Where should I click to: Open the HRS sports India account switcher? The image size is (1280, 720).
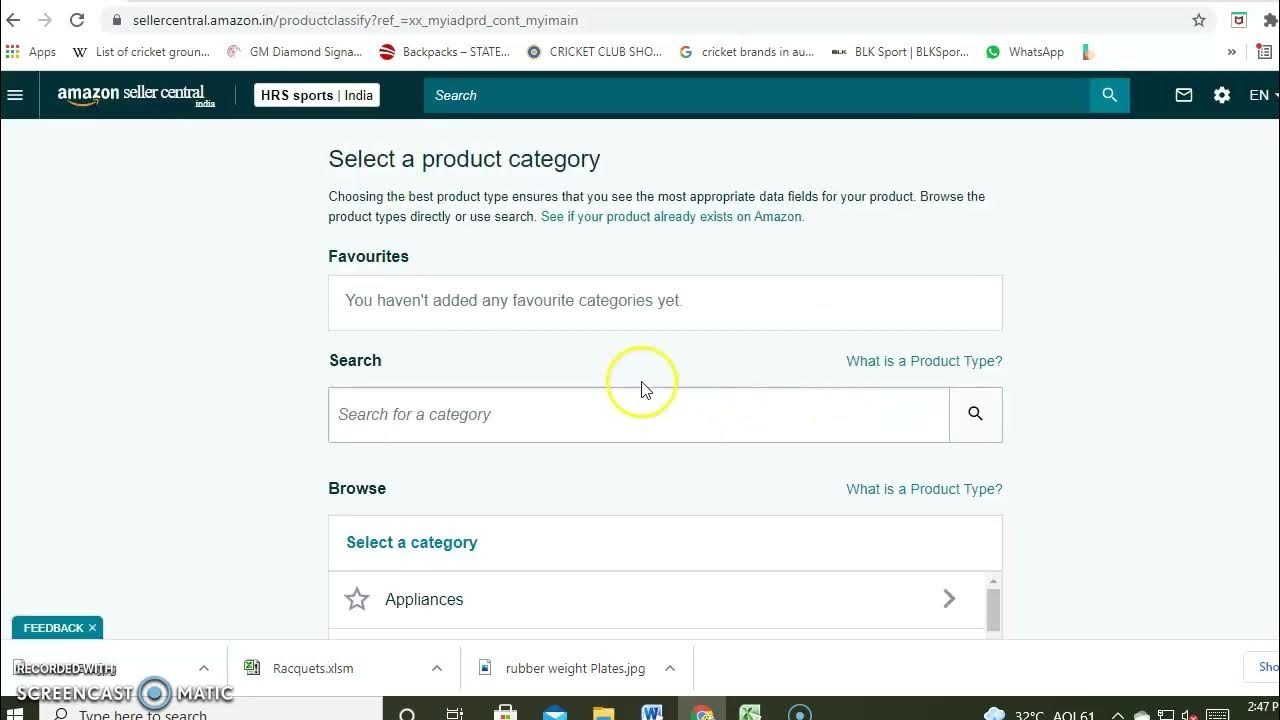(316, 95)
